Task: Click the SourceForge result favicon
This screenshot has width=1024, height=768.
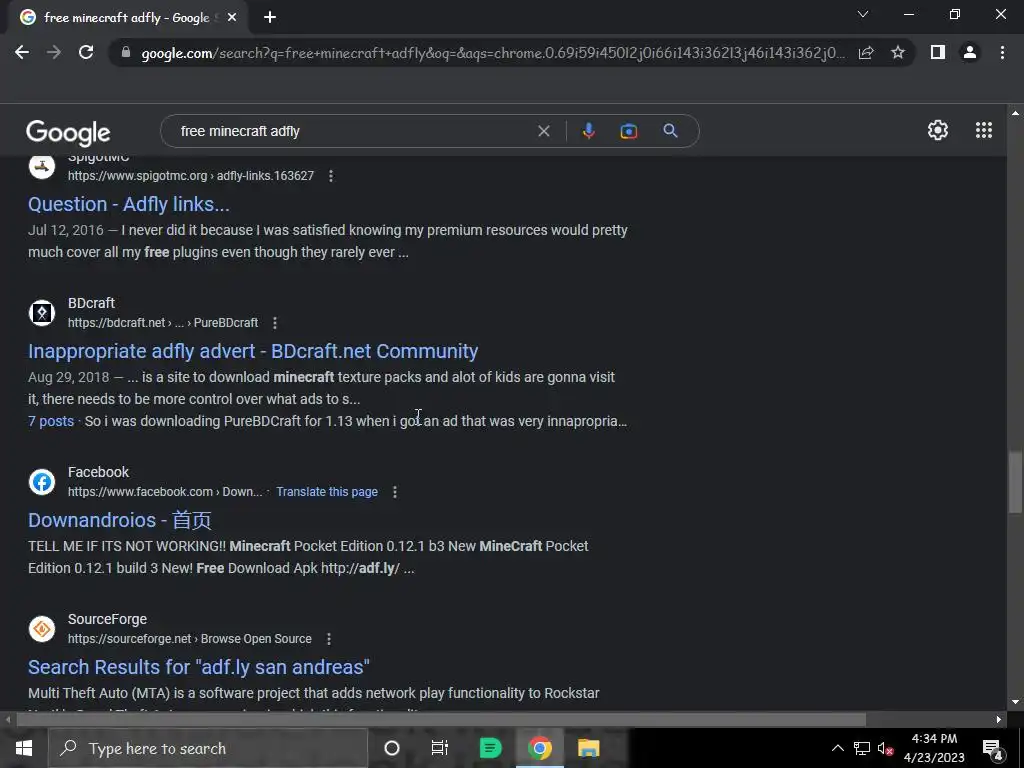Action: coord(42,629)
